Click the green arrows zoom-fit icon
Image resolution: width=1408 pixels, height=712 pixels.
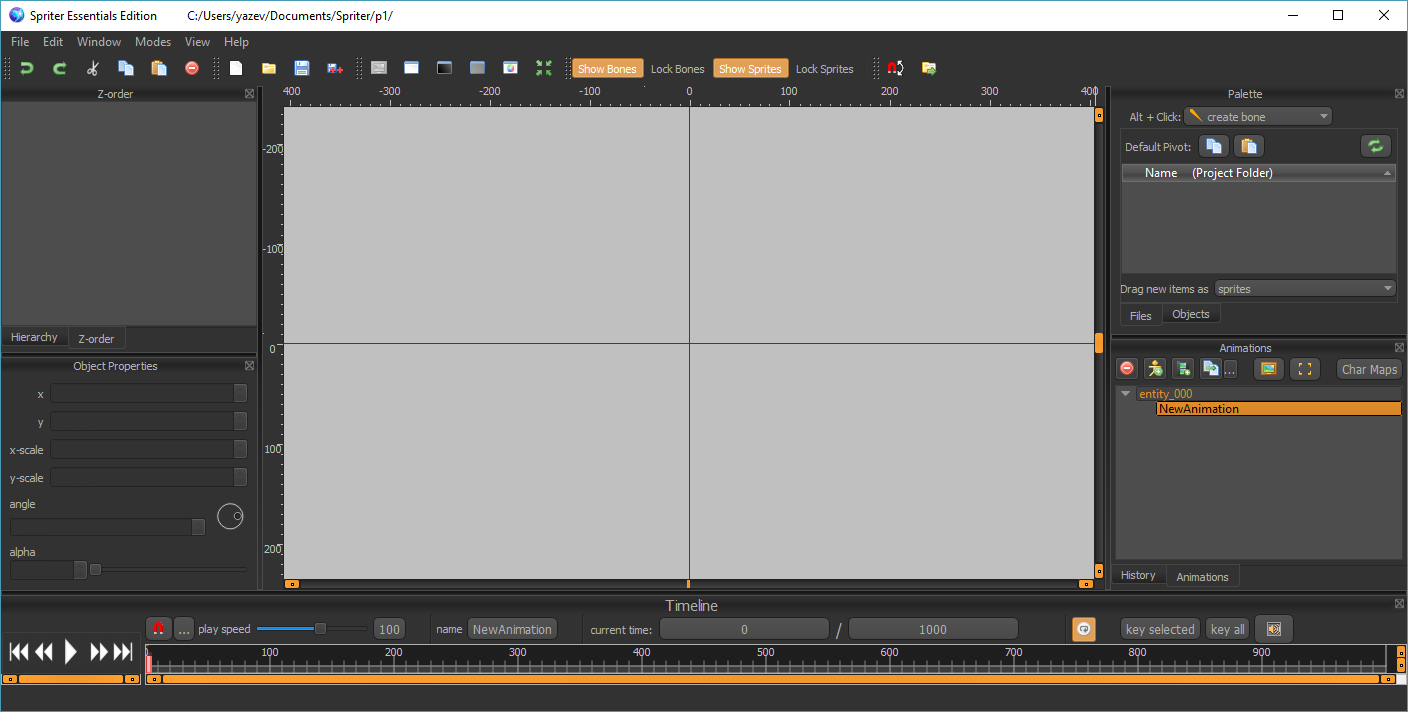click(543, 68)
